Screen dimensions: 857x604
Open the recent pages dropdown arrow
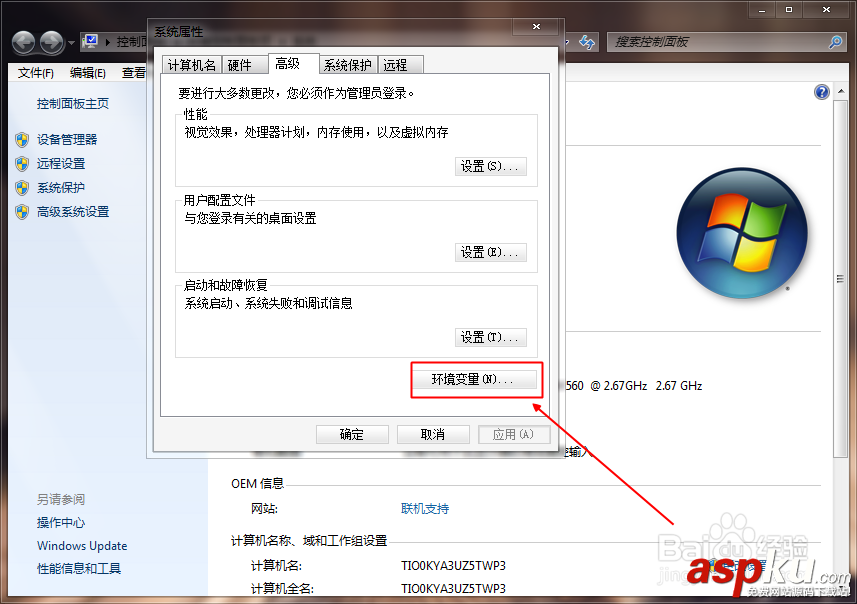(71, 43)
